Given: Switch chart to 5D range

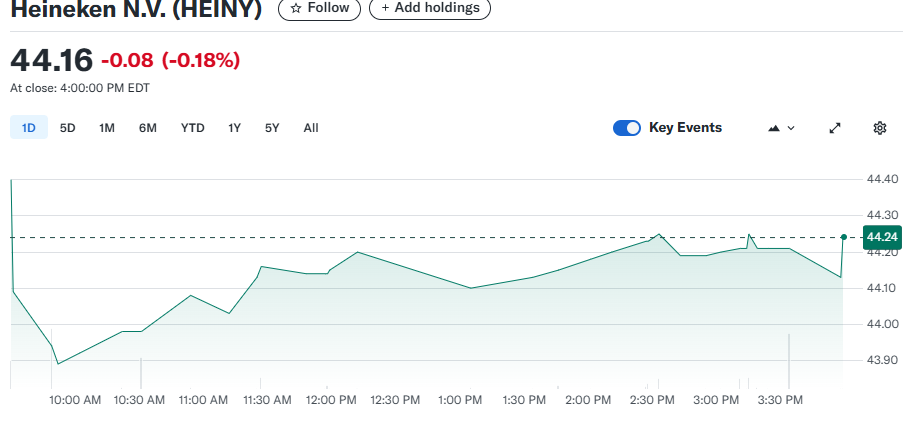Looking at the screenshot, I should [68, 128].
